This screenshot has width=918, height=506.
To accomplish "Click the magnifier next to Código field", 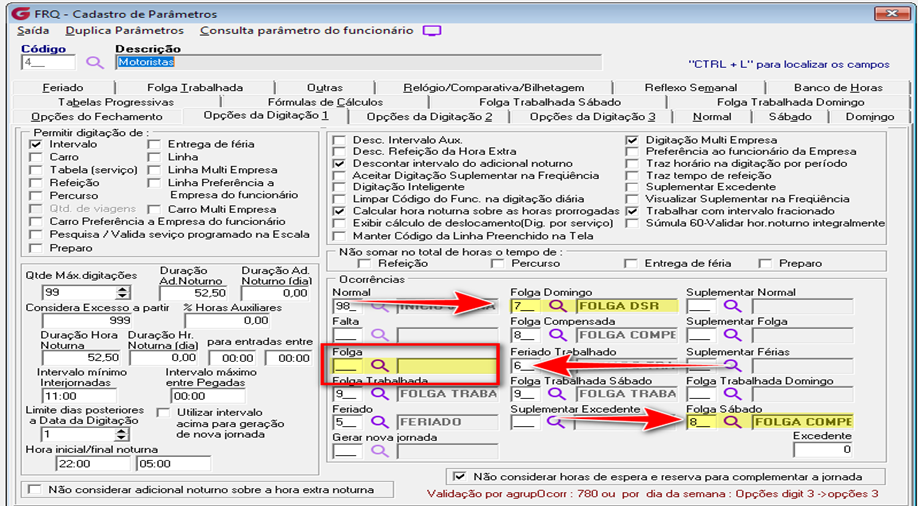I will tap(95, 62).
